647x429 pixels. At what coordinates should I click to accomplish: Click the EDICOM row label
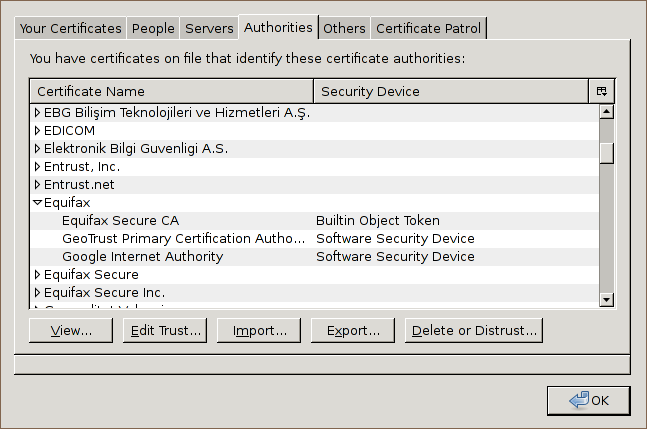point(69,130)
